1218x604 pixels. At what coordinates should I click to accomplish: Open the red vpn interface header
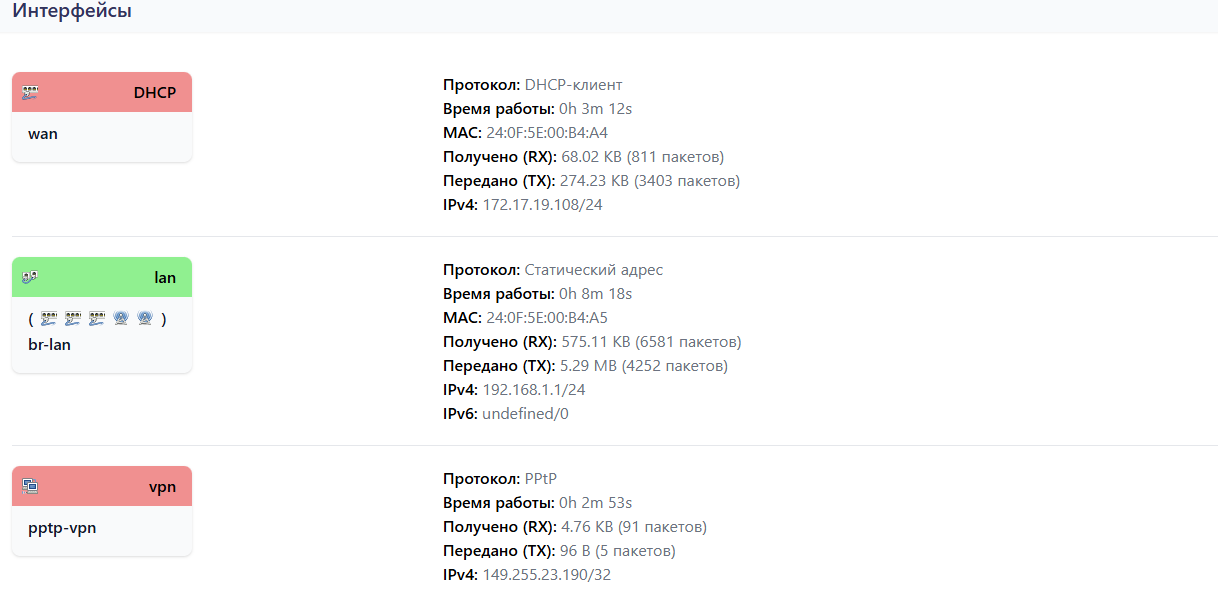pos(102,486)
